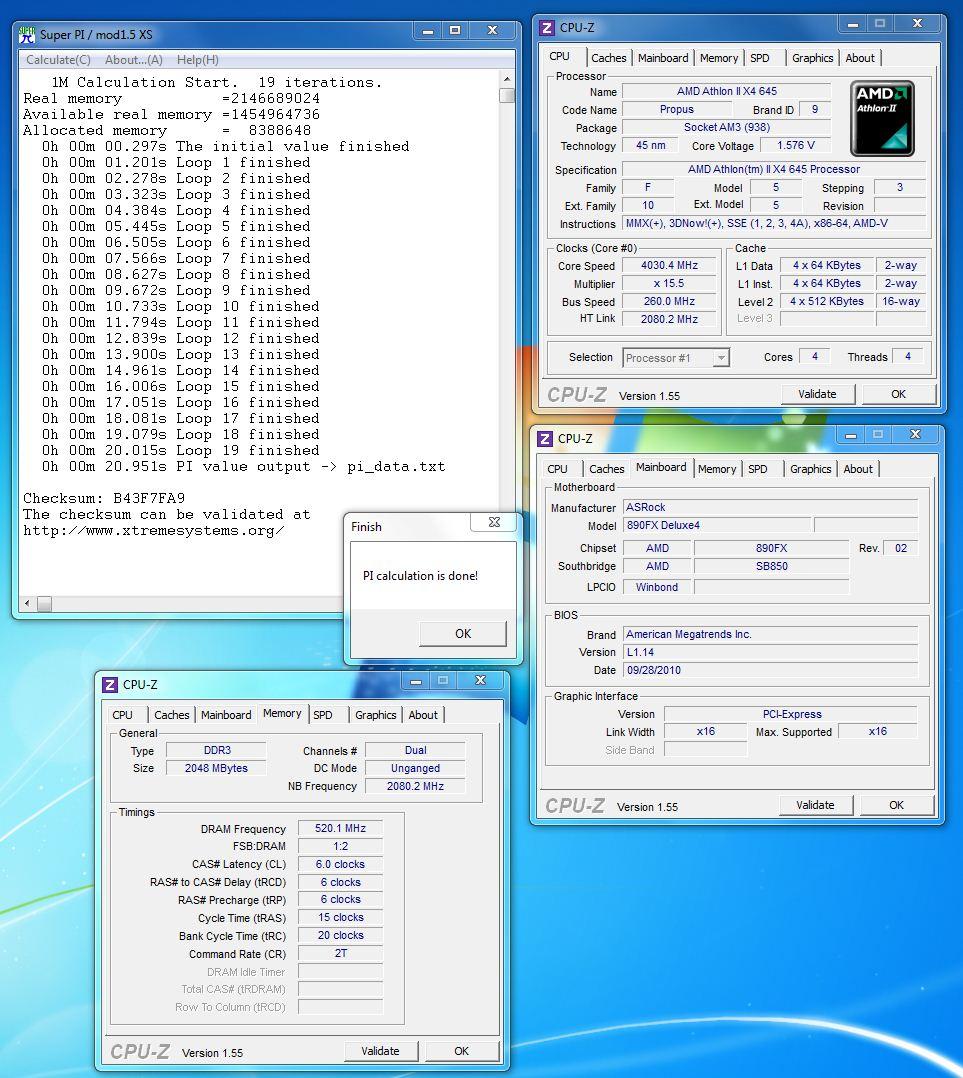Click the Core Speed value 4030.4 MHz
Image resolution: width=963 pixels, height=1078 pixels.
click(669, 265)
